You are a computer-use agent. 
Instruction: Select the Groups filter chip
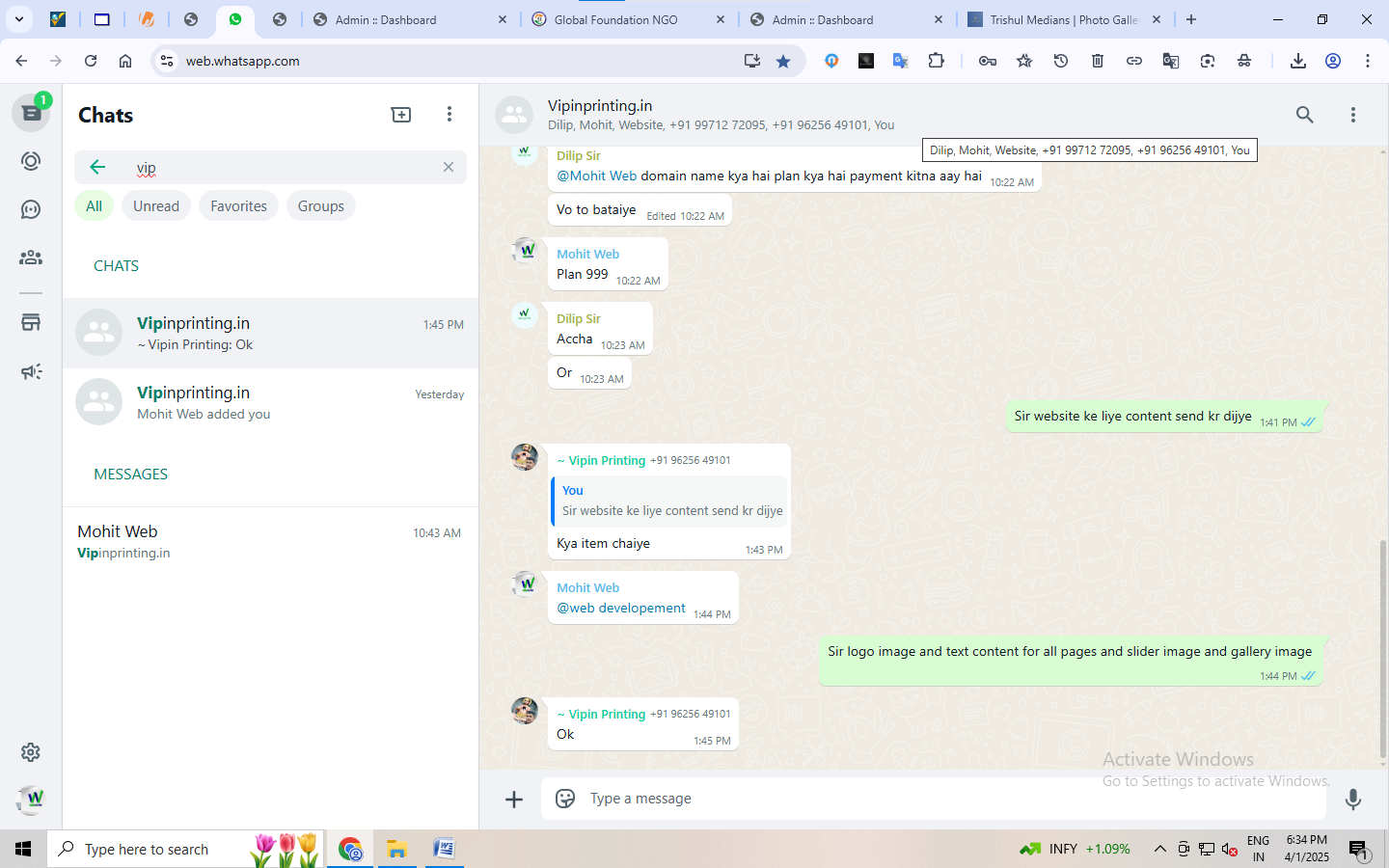321,205
